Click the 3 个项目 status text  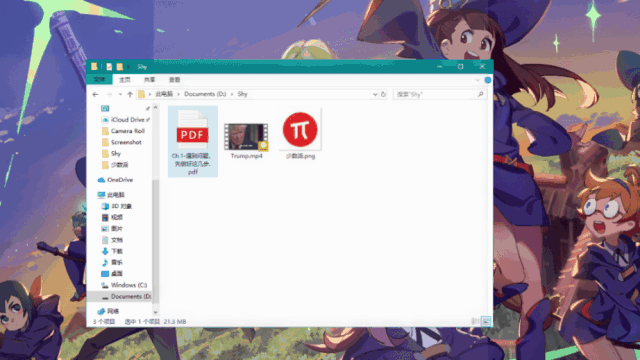[x=104, y=322]
